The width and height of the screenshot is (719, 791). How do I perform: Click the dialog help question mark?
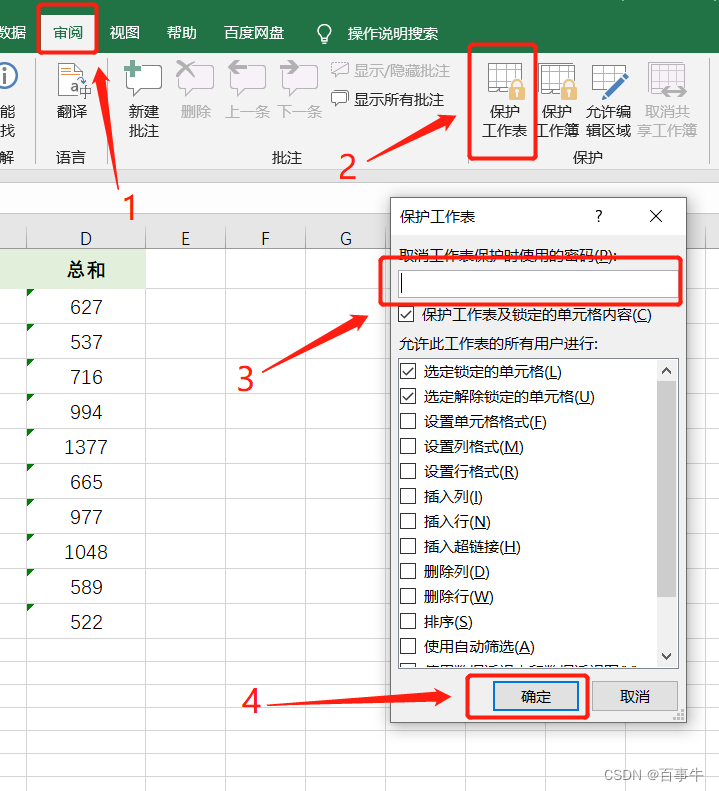tap(599, 216)
